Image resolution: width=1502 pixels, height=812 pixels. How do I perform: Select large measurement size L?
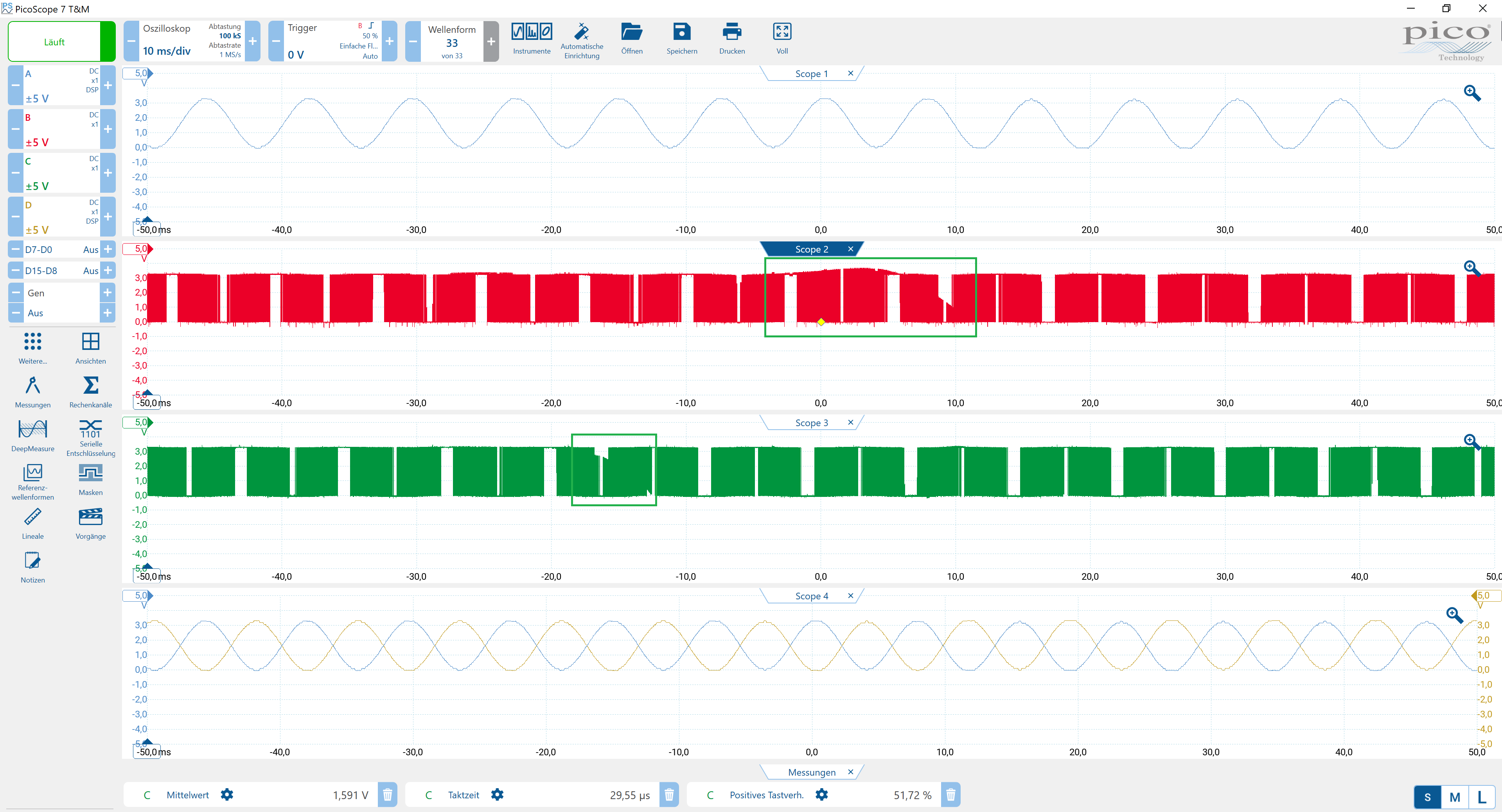click(x=1482, y=797)
